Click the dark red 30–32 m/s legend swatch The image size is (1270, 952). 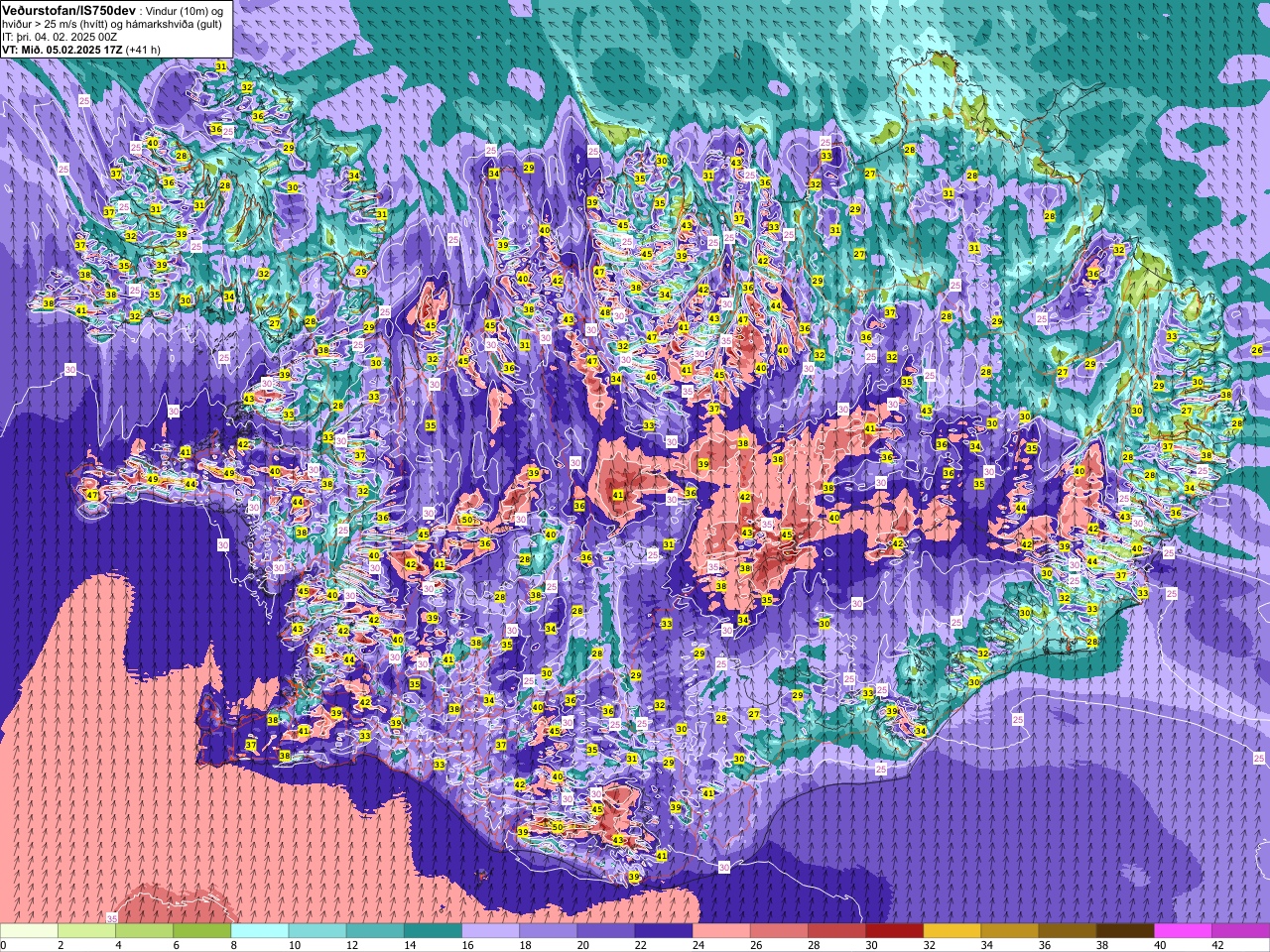point(894,931)
